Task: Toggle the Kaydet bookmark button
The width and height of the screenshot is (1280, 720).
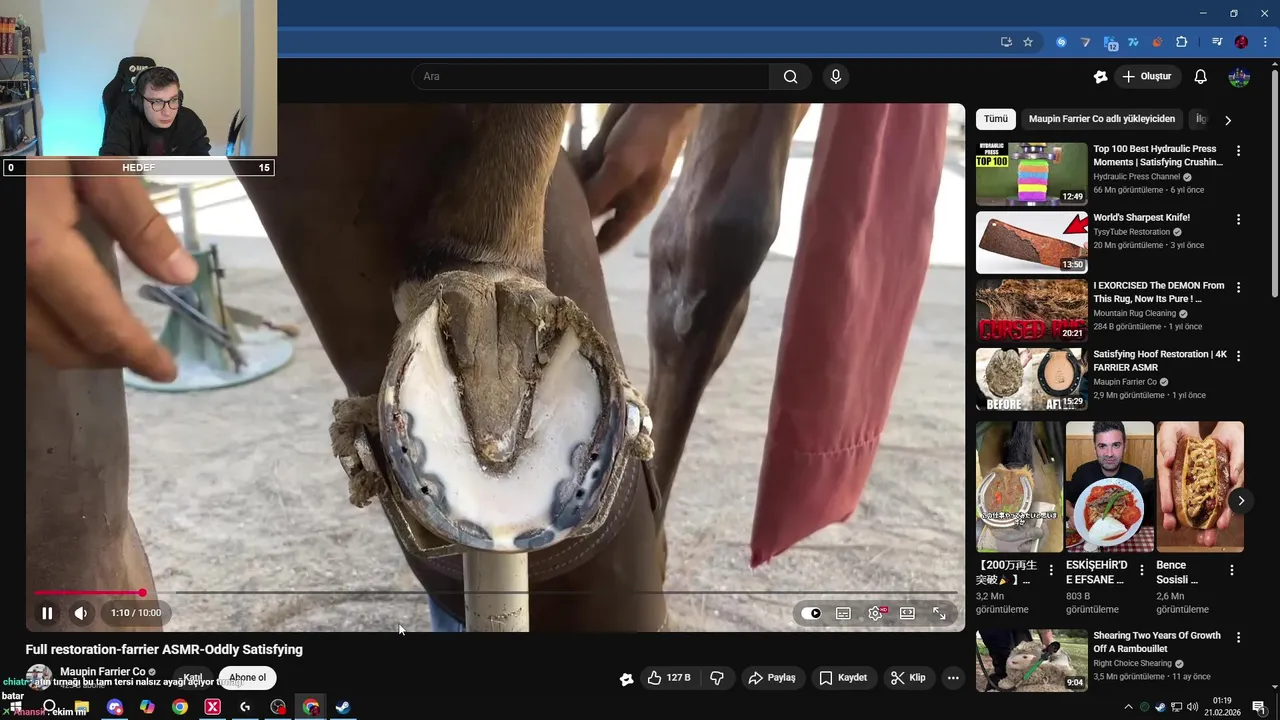Action: tap(843, 678)
